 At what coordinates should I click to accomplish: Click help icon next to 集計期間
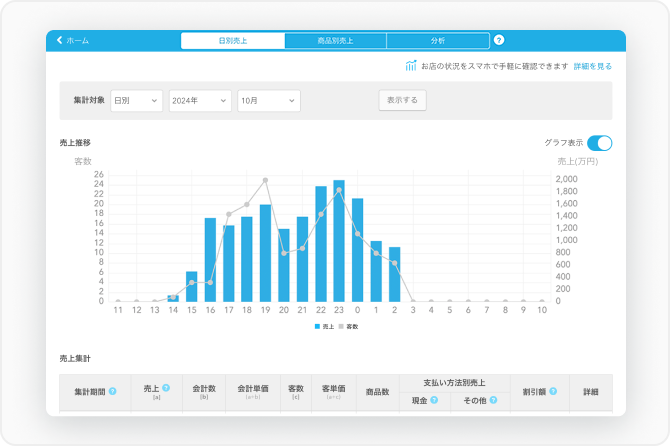pos(112,391)
